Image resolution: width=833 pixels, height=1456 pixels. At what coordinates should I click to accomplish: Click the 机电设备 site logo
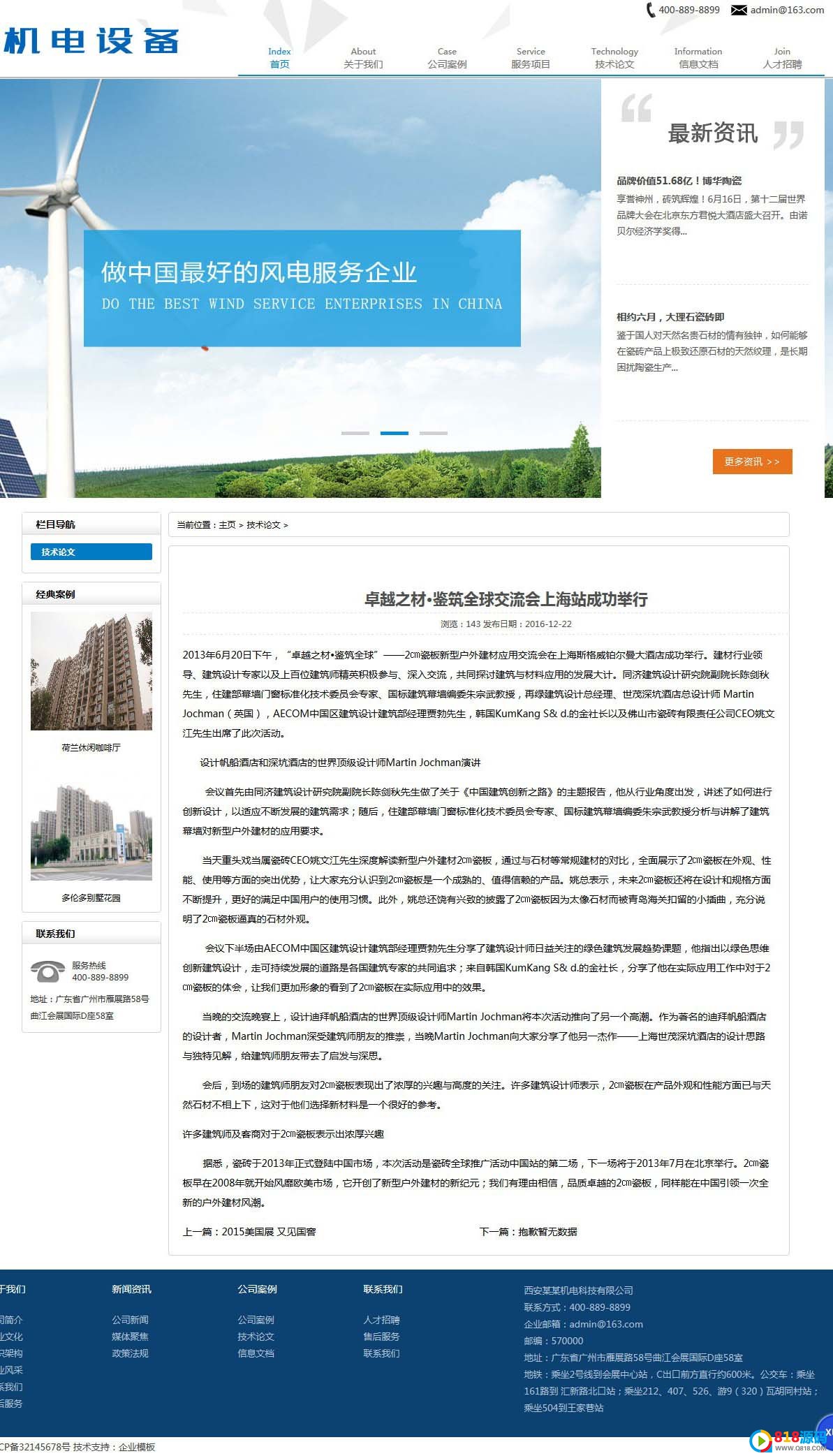pos(91,41)
